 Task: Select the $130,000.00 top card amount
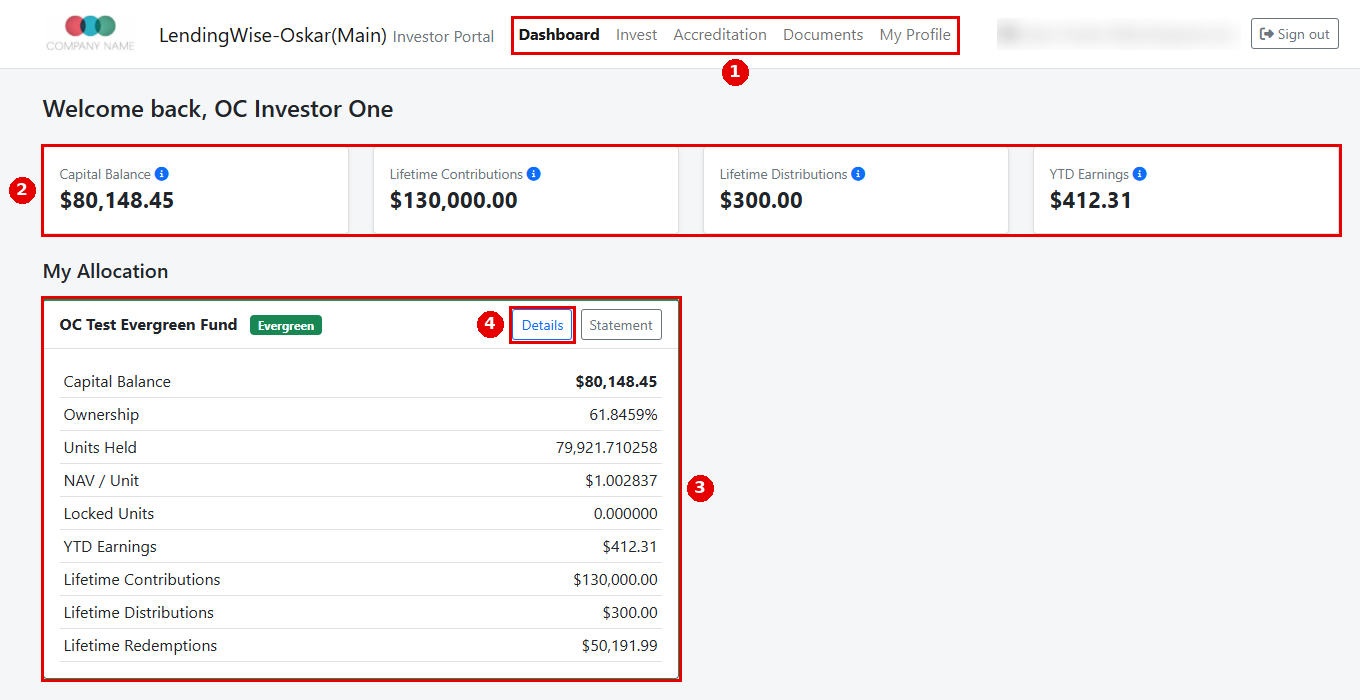point(454,200)
